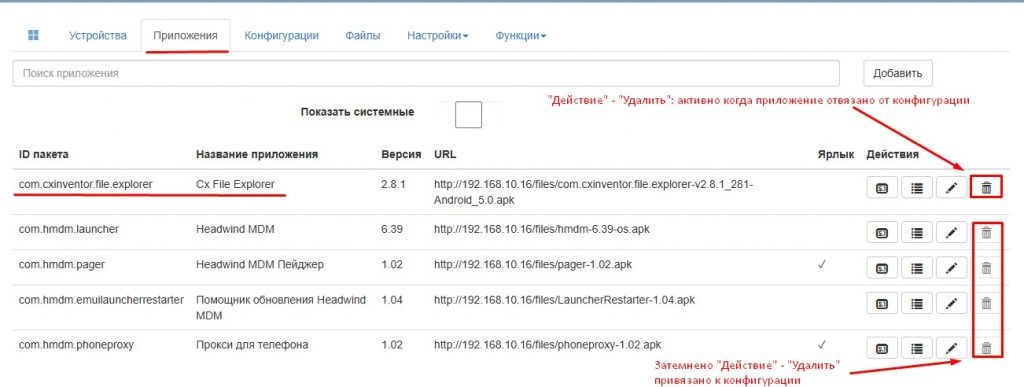
Task: Open versions for Cx File Explorer
Action: (882, 189)
